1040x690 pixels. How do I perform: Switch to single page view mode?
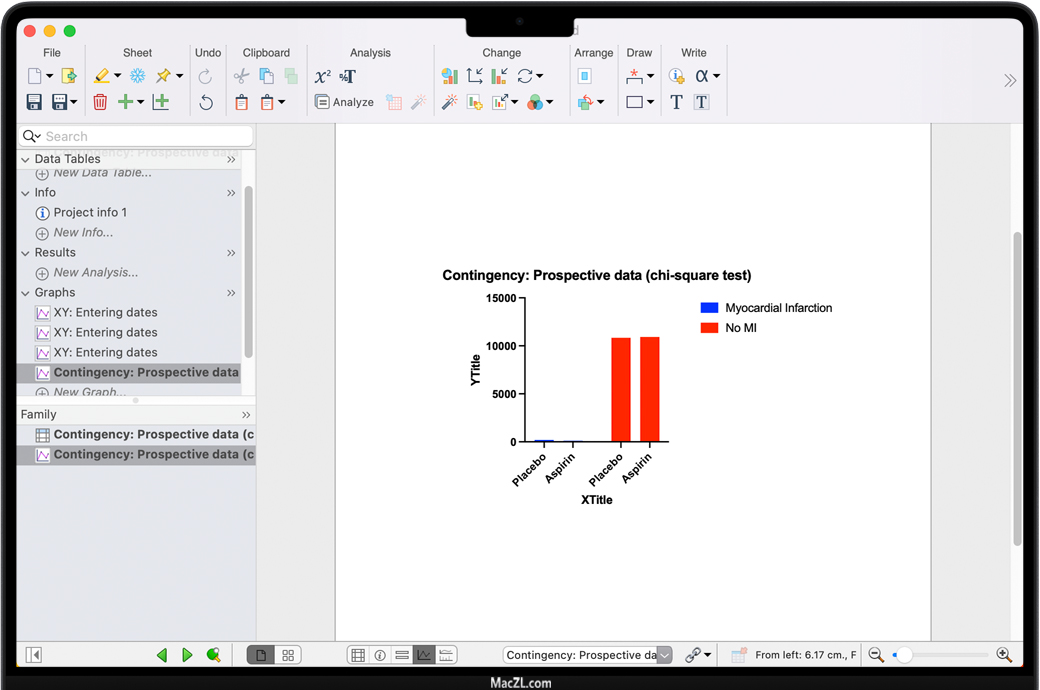tap(261, 655)
